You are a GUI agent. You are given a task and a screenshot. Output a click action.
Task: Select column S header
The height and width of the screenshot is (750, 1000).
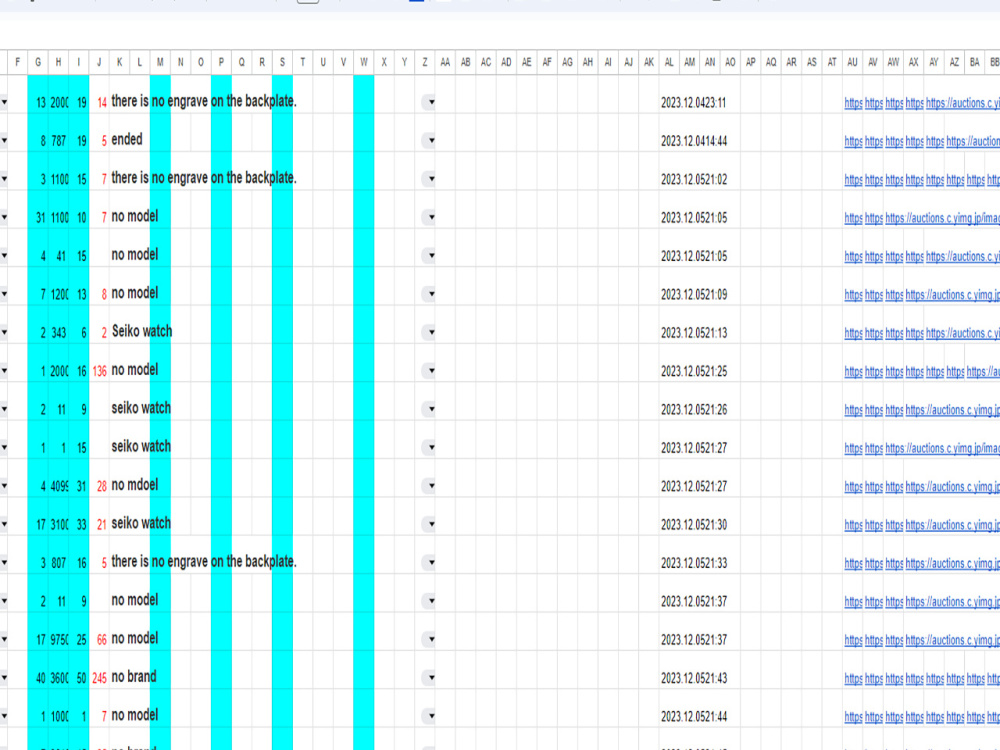point(283,62)
